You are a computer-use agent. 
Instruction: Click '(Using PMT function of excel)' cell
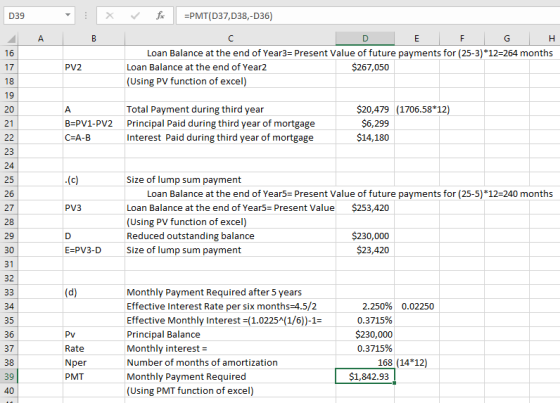point(230,391)
